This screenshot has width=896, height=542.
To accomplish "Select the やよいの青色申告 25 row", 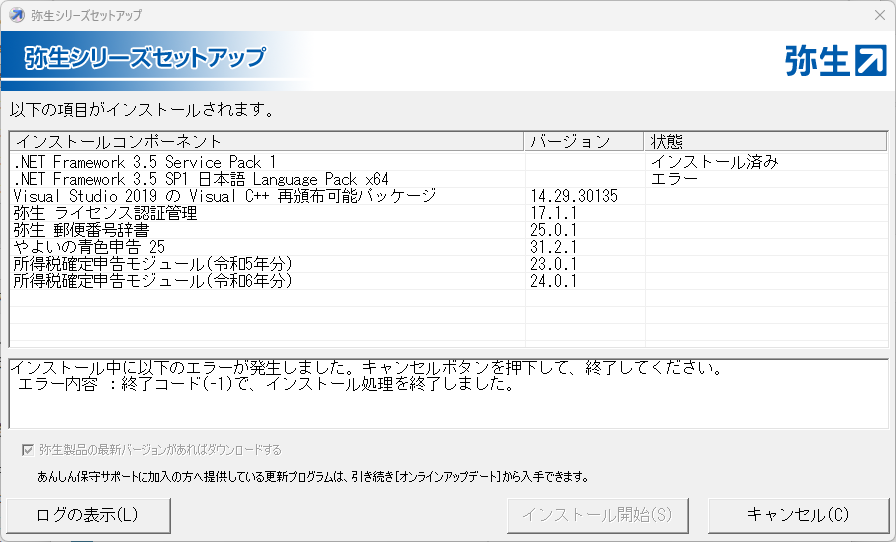I will tap(449, 247).
